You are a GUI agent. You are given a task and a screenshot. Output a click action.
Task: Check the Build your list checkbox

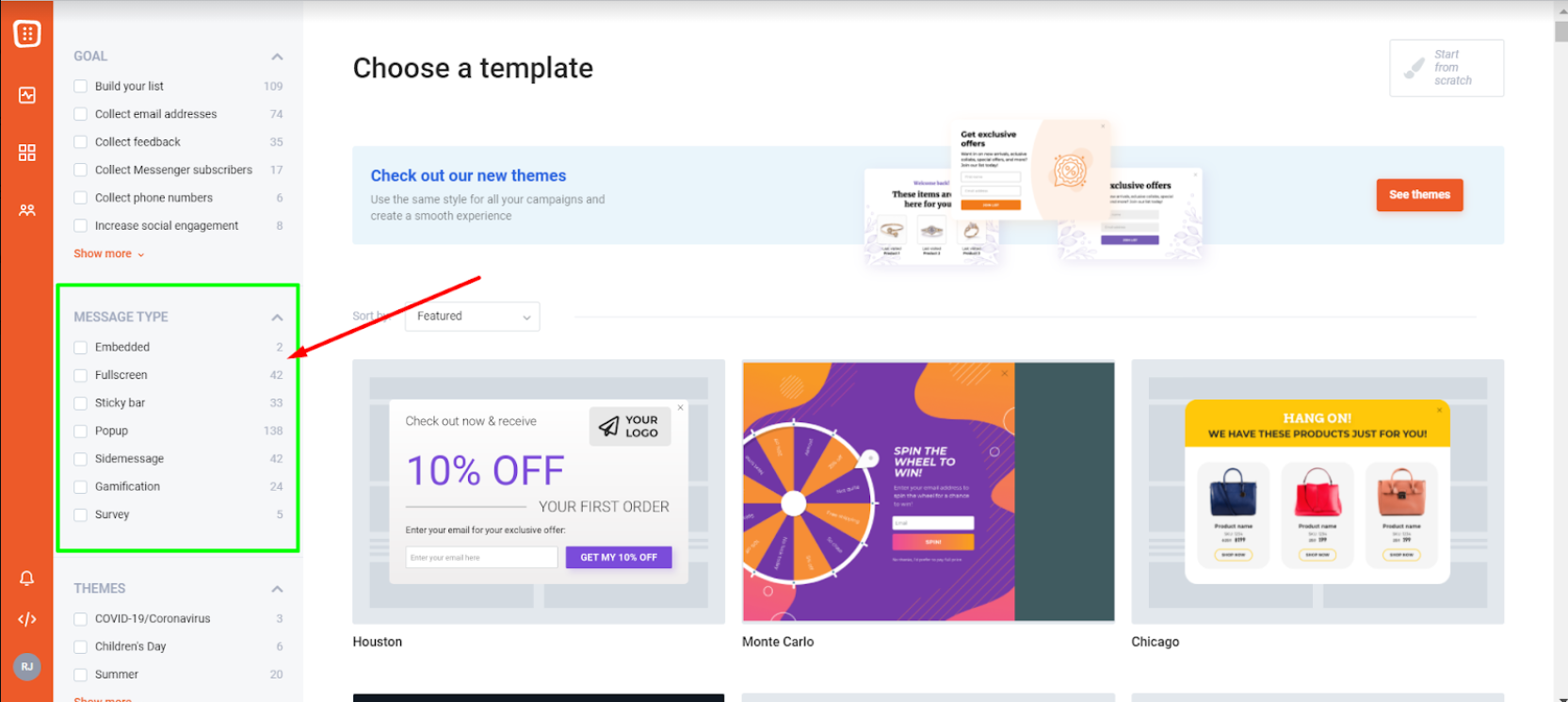point(80,86)
